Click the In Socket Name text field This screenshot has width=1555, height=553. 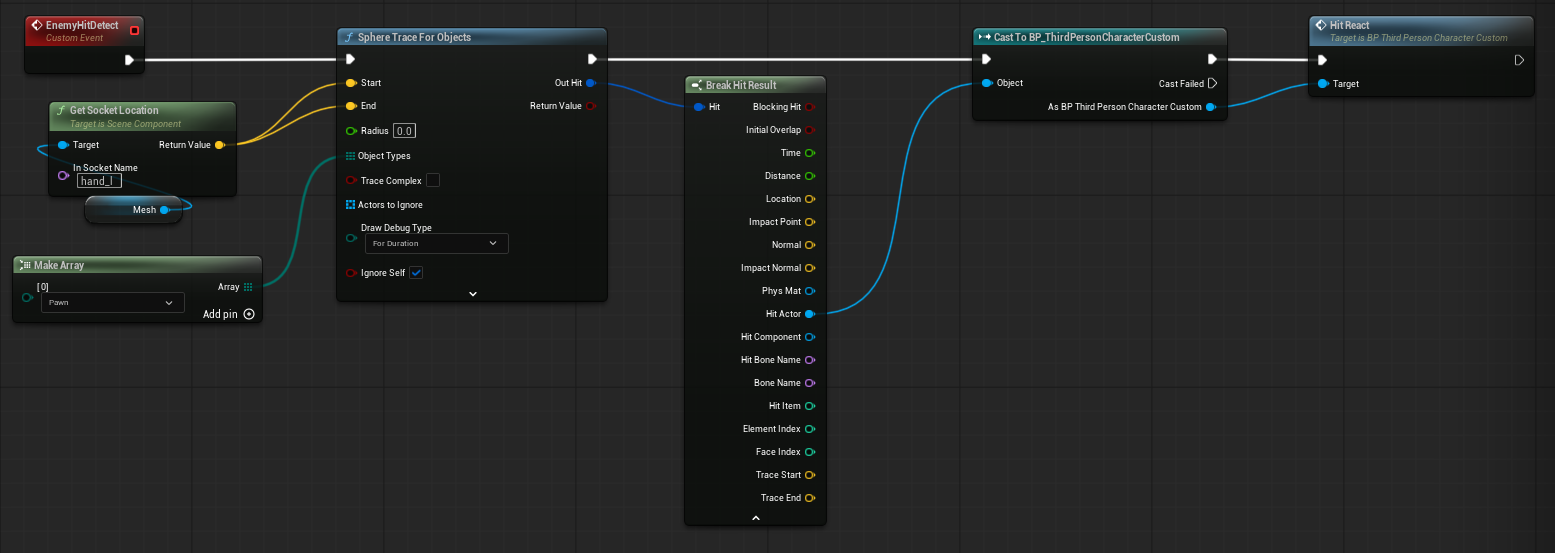point(99,181)
